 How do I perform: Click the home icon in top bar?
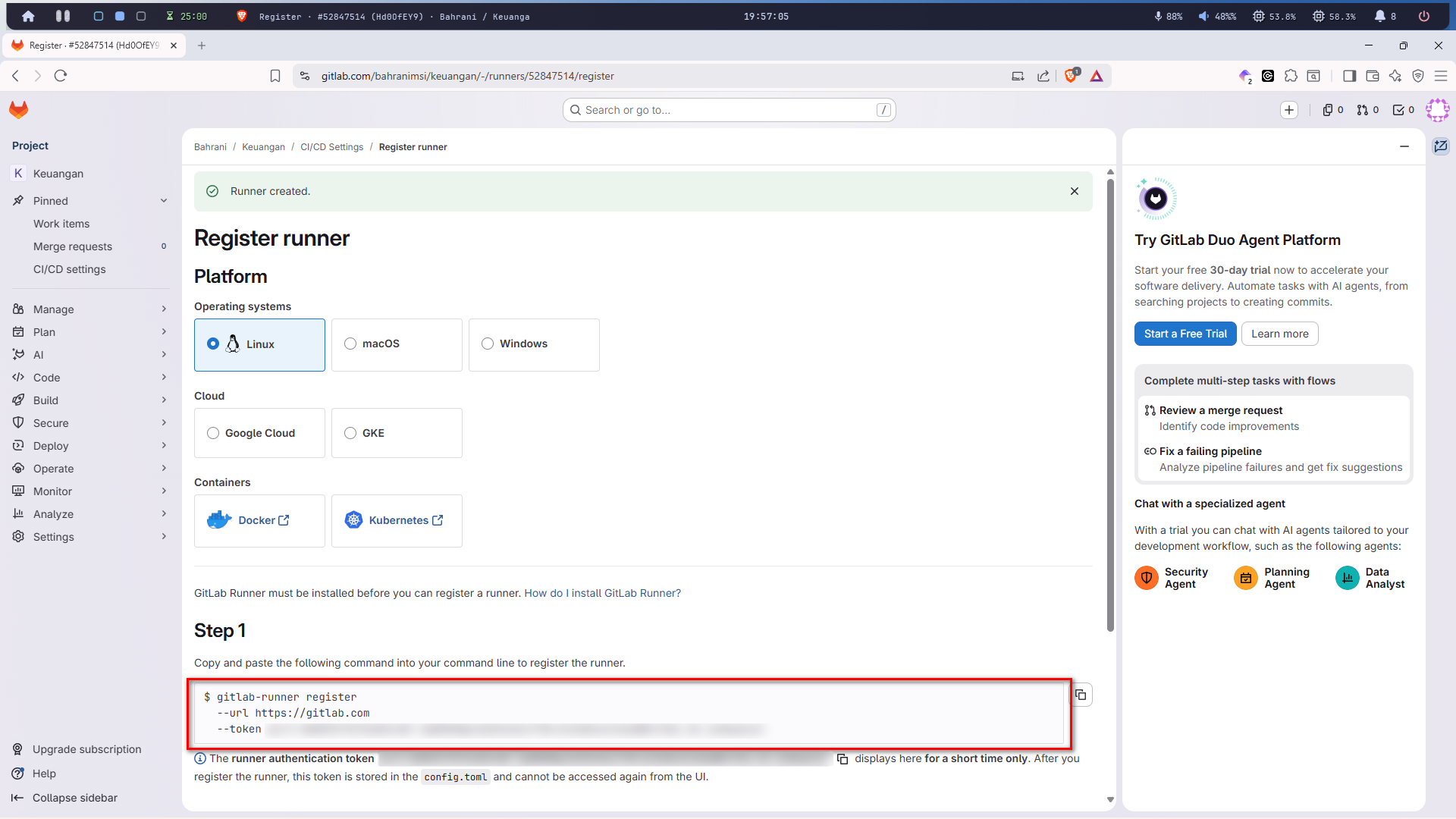28,16
